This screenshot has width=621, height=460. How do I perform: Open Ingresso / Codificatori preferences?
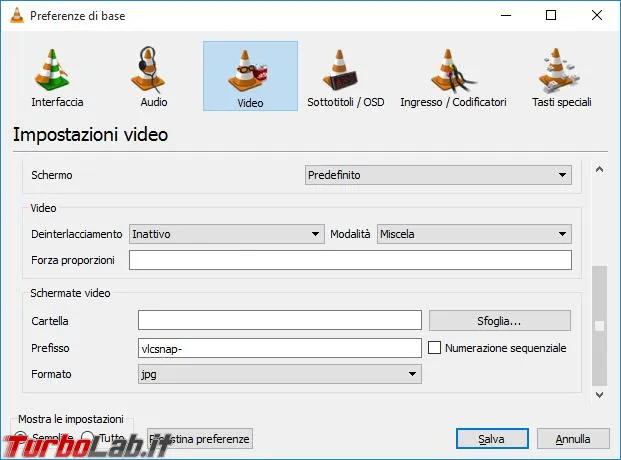click(x=453, y=77)
